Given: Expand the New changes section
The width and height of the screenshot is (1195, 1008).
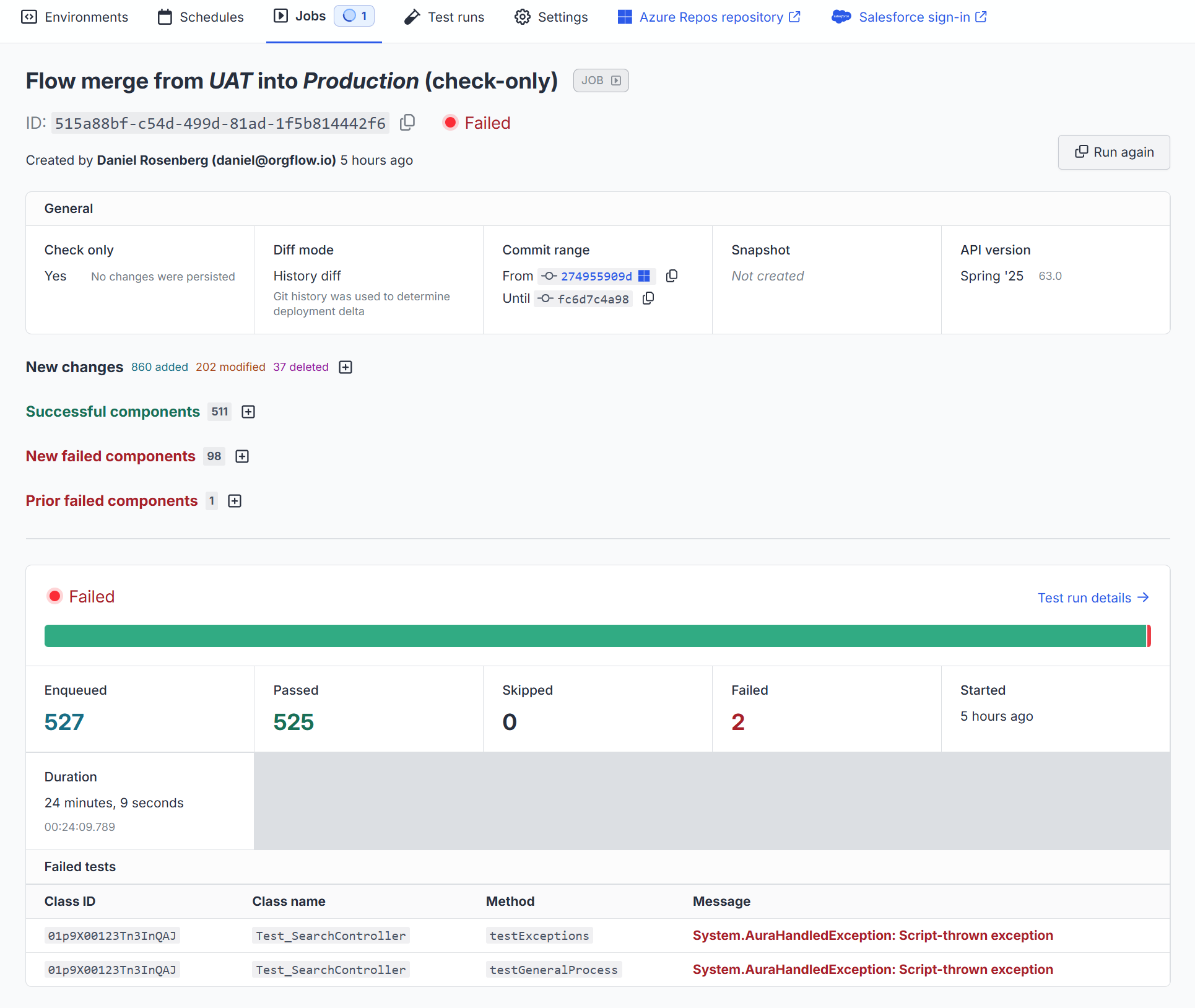Looking at the screenshot, I should pos(345,367).
